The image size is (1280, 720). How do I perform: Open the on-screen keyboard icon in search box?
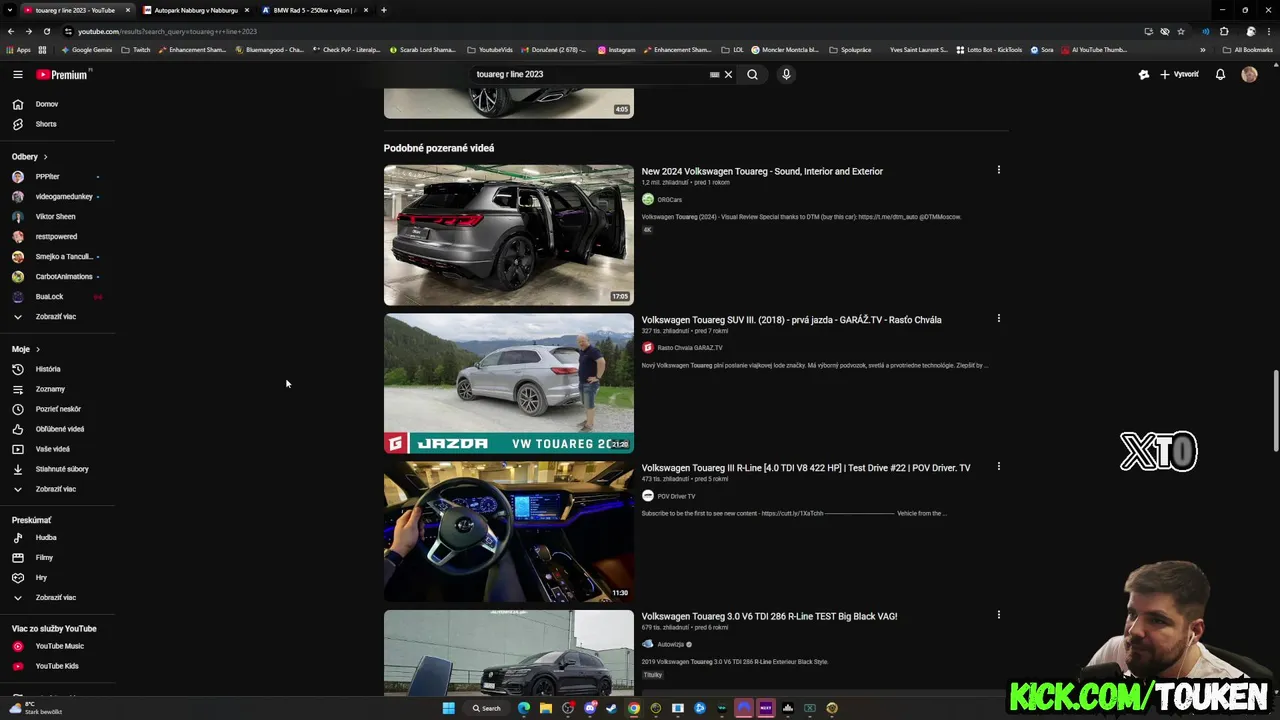[x=714, y=74]
